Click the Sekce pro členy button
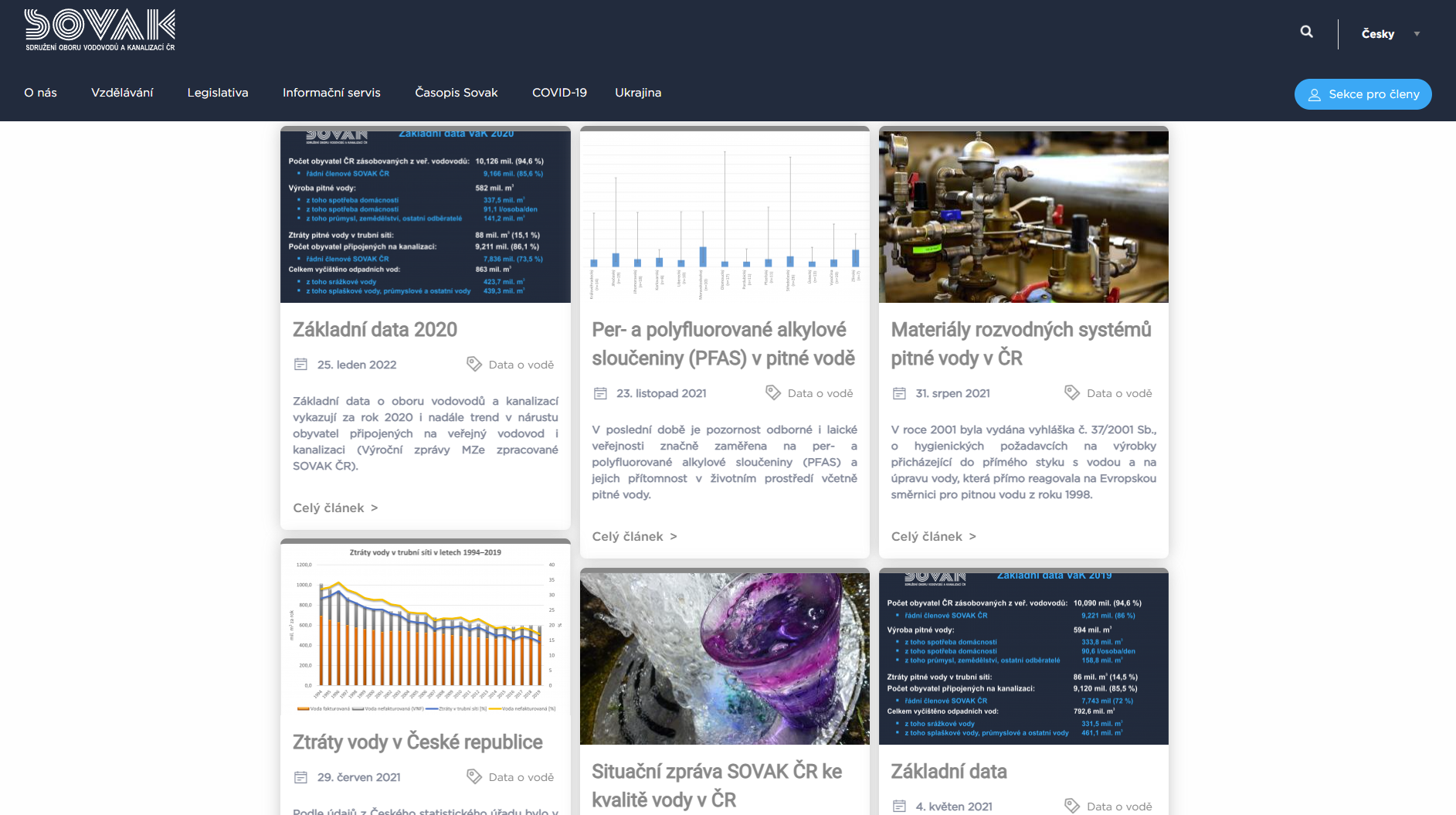 pyautogui.click(x=1363, y=94)
